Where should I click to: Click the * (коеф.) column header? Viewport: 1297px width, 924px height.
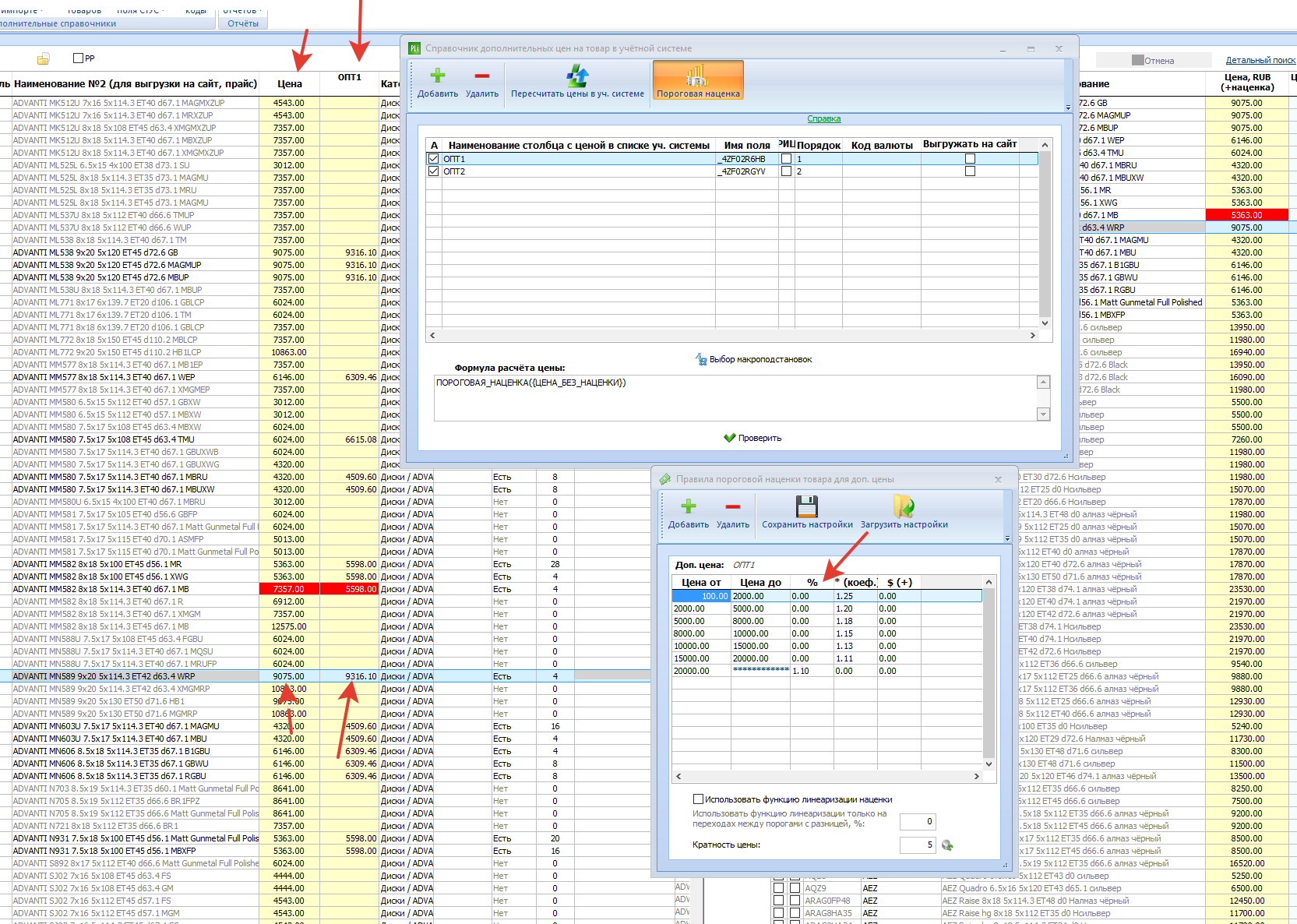[x=855, y=582]
